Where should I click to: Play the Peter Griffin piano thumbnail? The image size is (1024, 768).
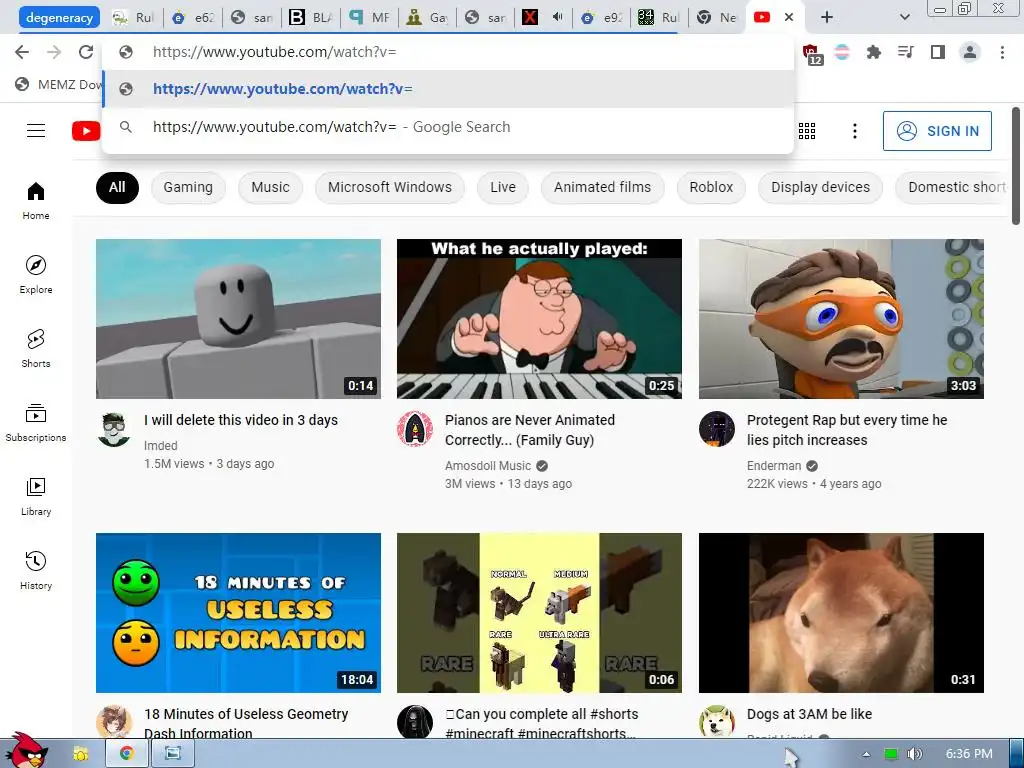point(539,319)
